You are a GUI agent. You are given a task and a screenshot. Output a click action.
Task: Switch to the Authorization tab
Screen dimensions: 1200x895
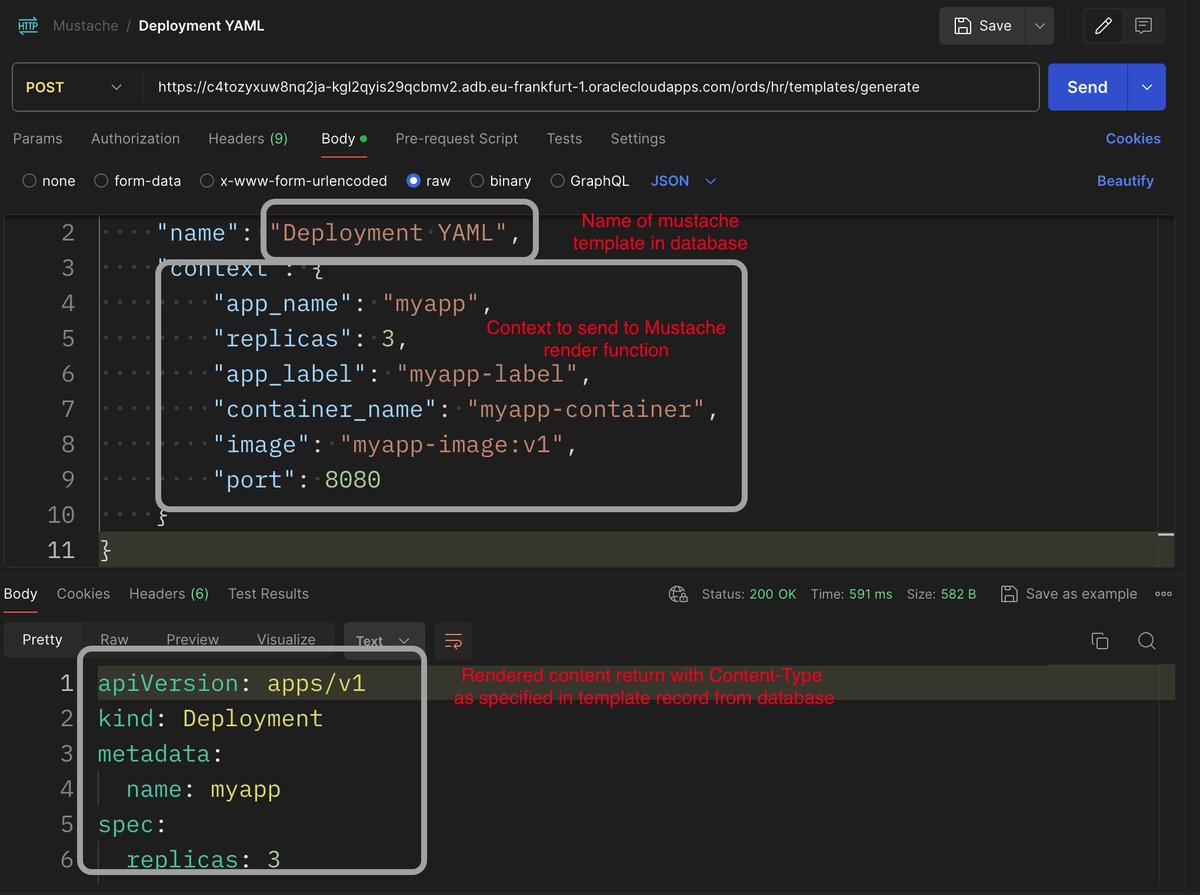pyautogui.click(x=135, y=139)
